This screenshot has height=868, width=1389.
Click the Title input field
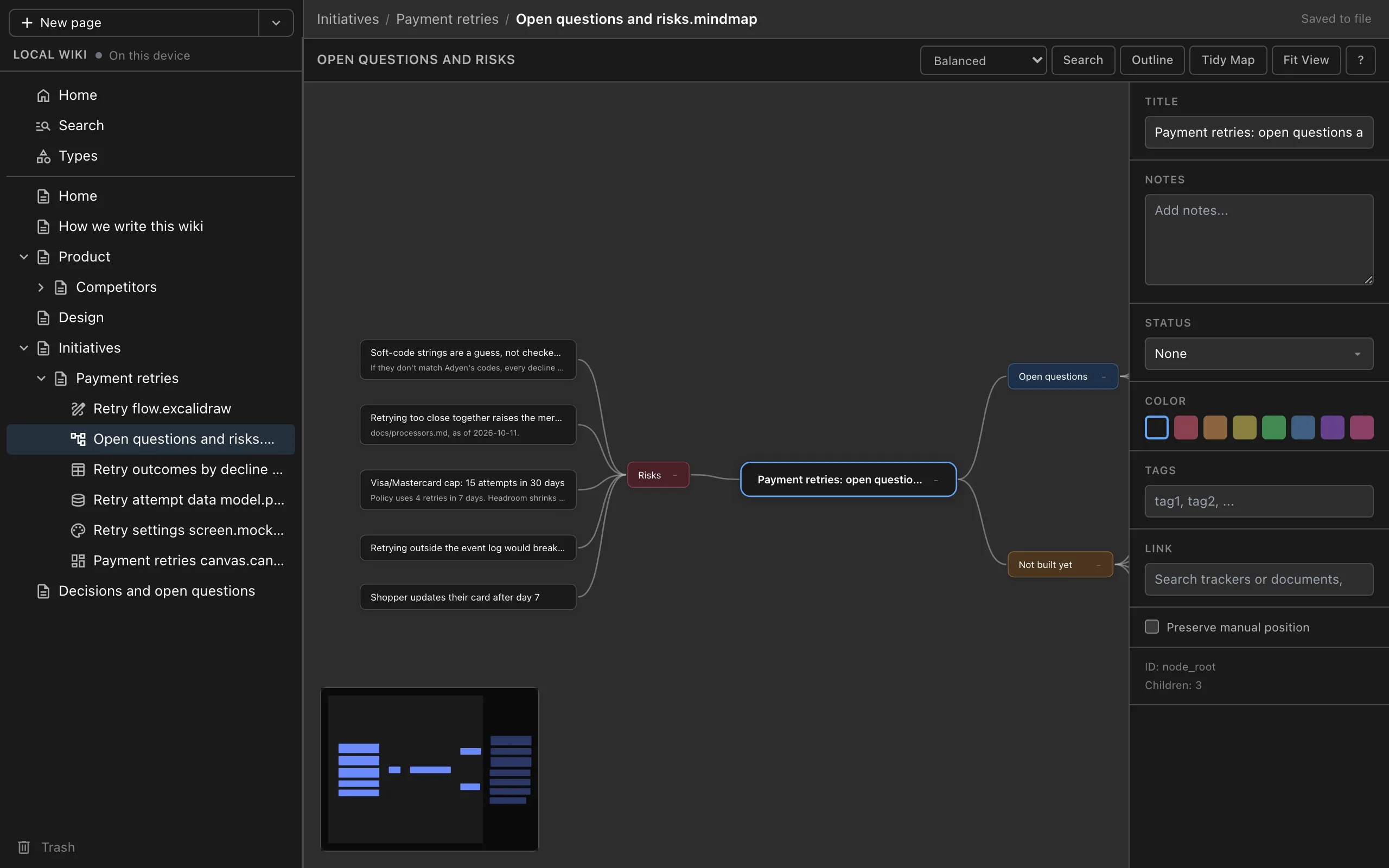[1259, 132]
